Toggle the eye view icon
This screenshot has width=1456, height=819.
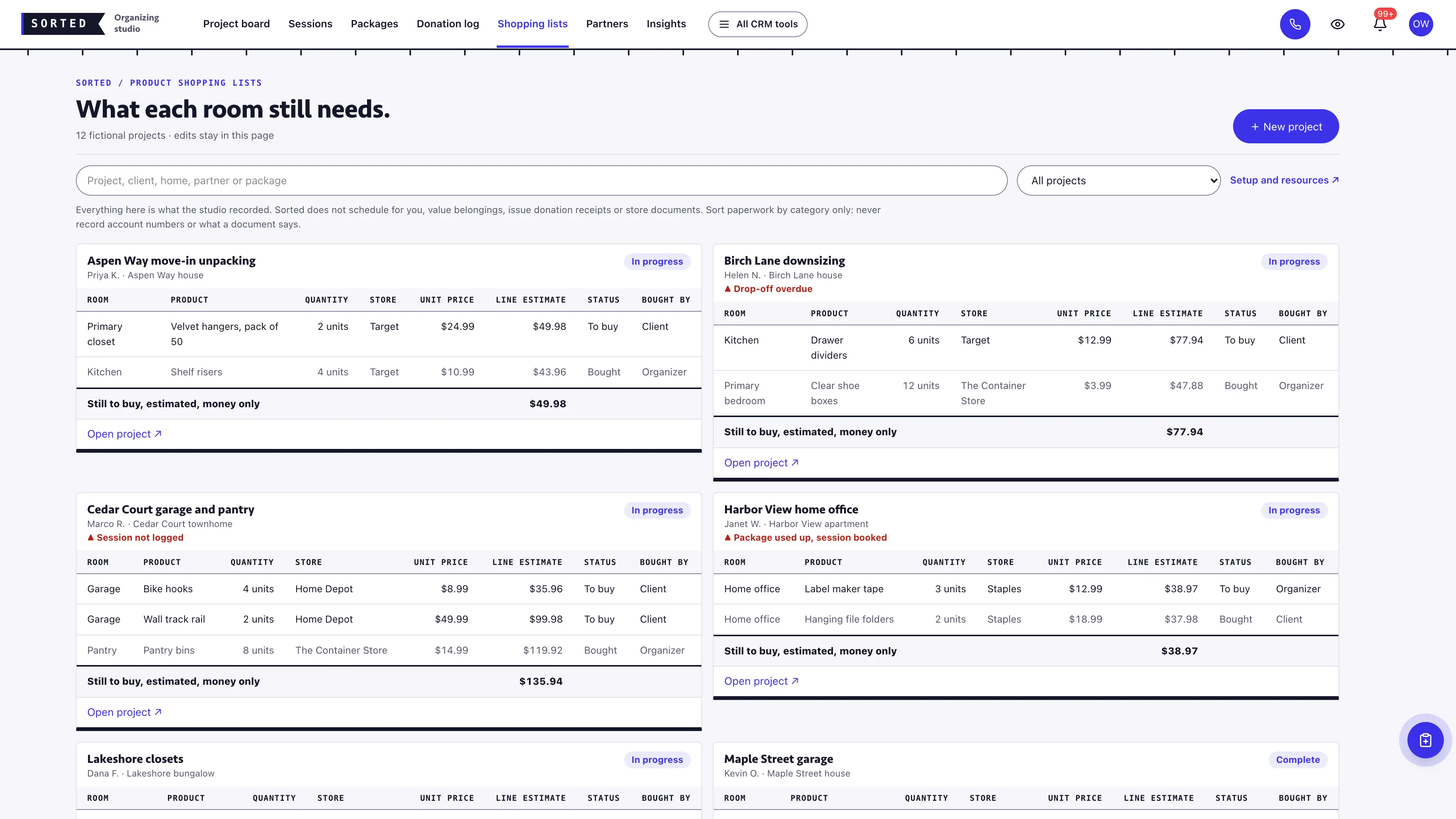pos(1337,24)
